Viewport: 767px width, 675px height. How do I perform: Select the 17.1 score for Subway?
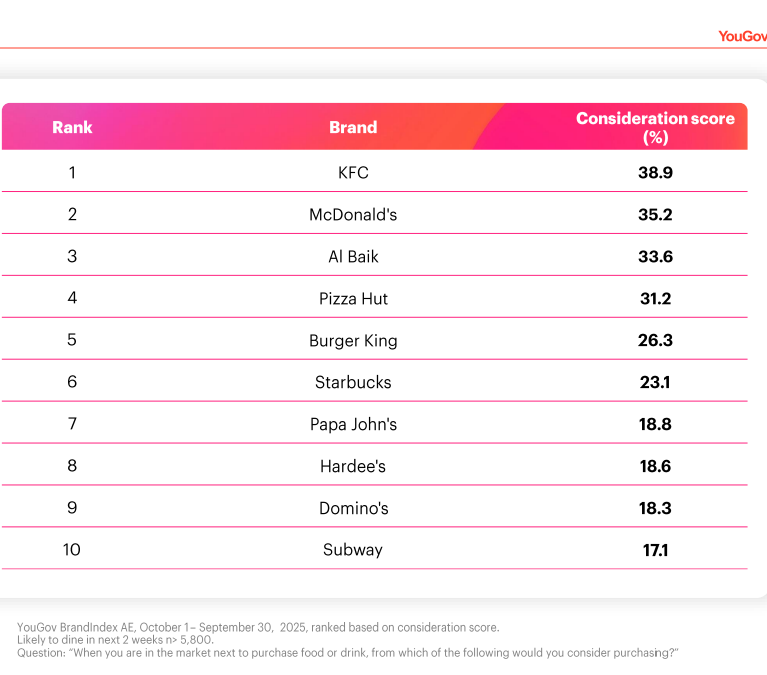point(655,549)
